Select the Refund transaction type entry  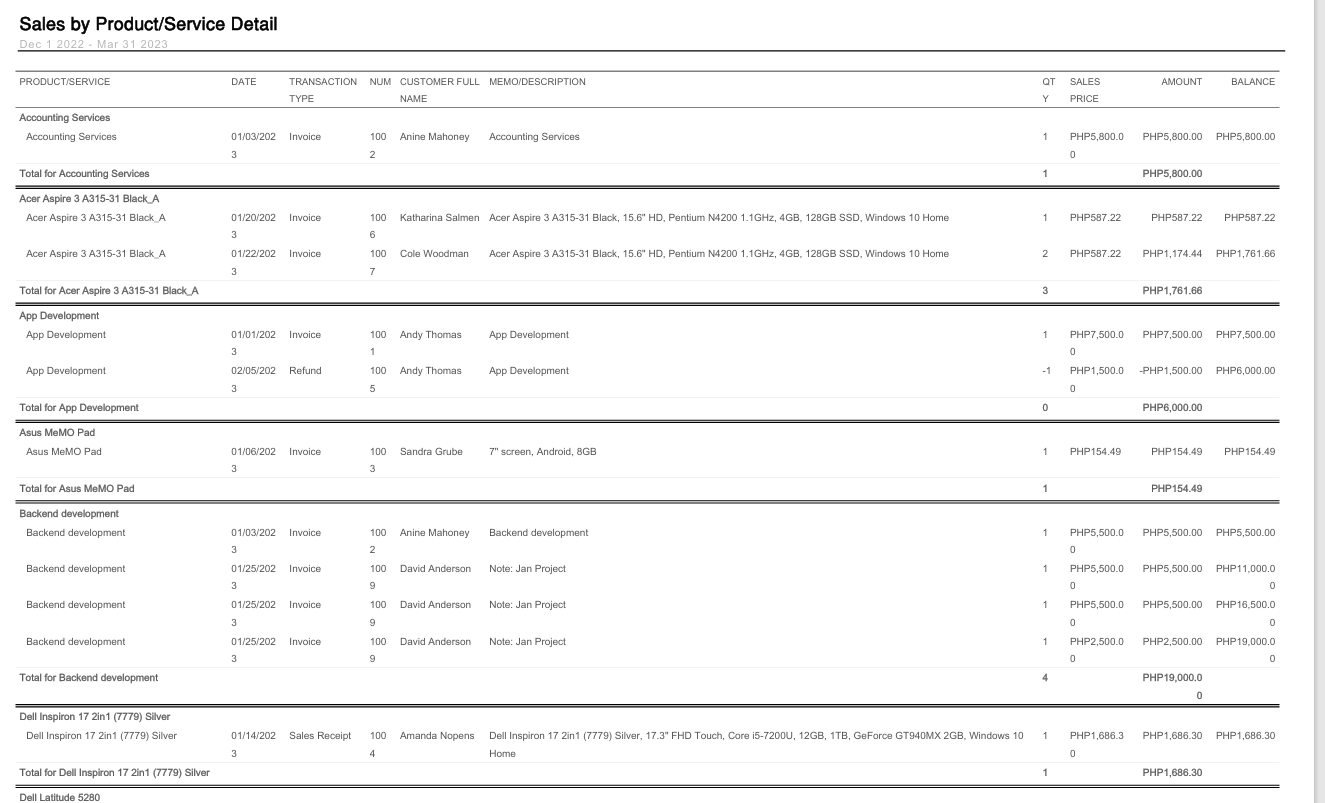[x=305, y=371]
